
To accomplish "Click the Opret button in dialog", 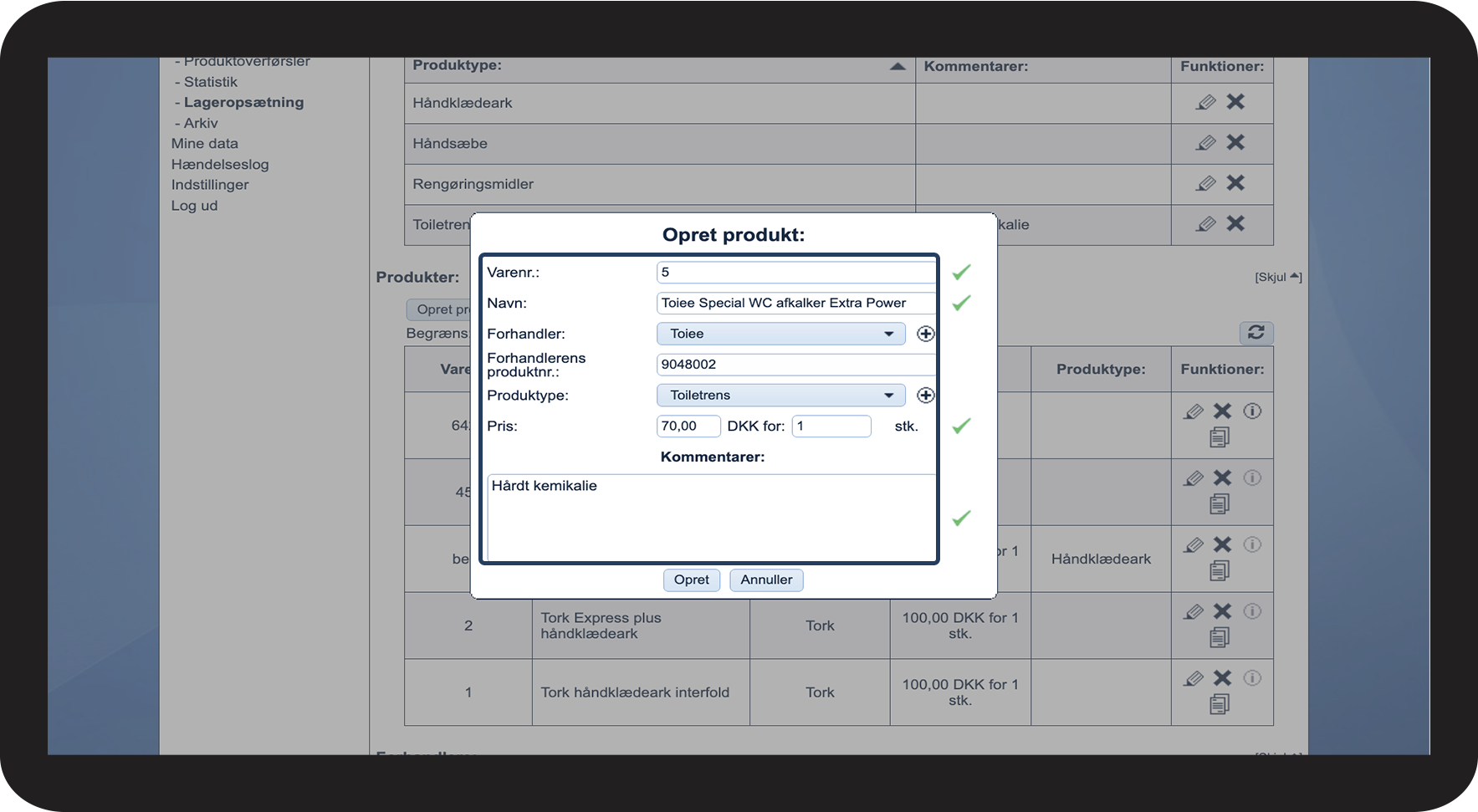I will coord(691,580).
